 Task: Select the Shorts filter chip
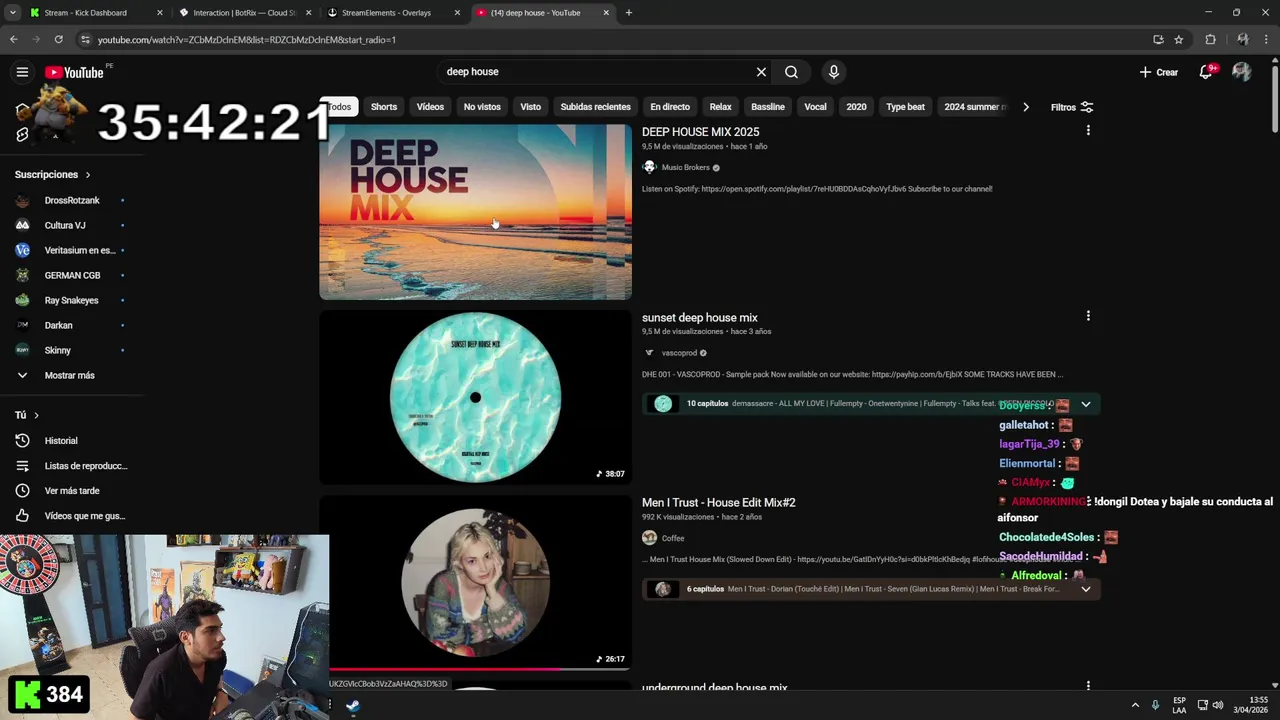[384, 107]
